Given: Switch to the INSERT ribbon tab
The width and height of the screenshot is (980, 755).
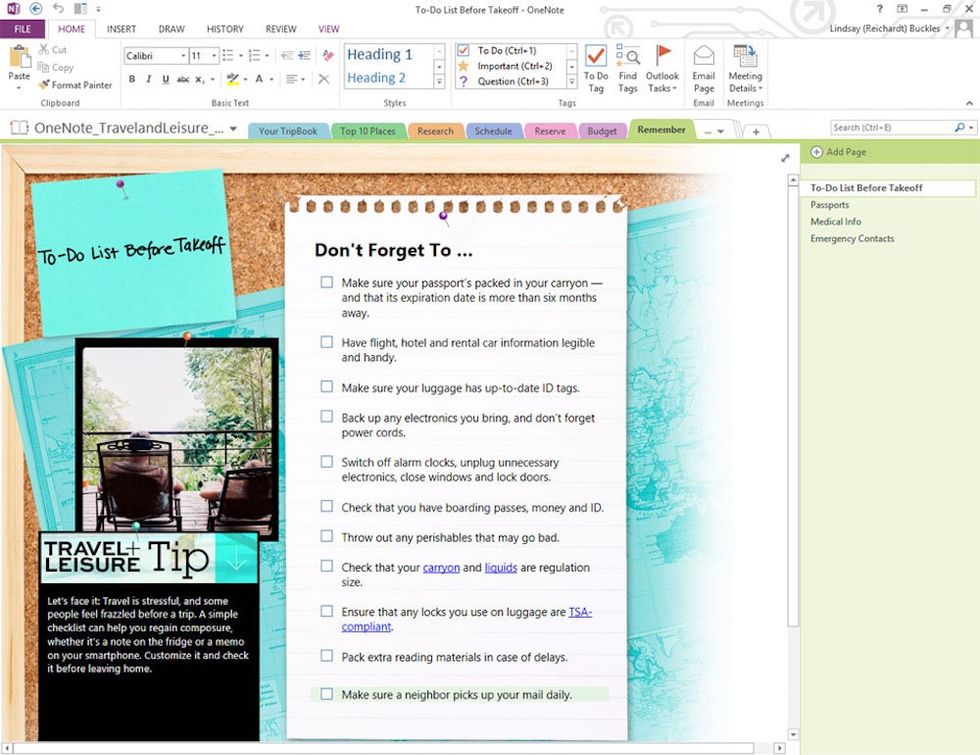Looking at the screenshot, I should coord(121,29).
